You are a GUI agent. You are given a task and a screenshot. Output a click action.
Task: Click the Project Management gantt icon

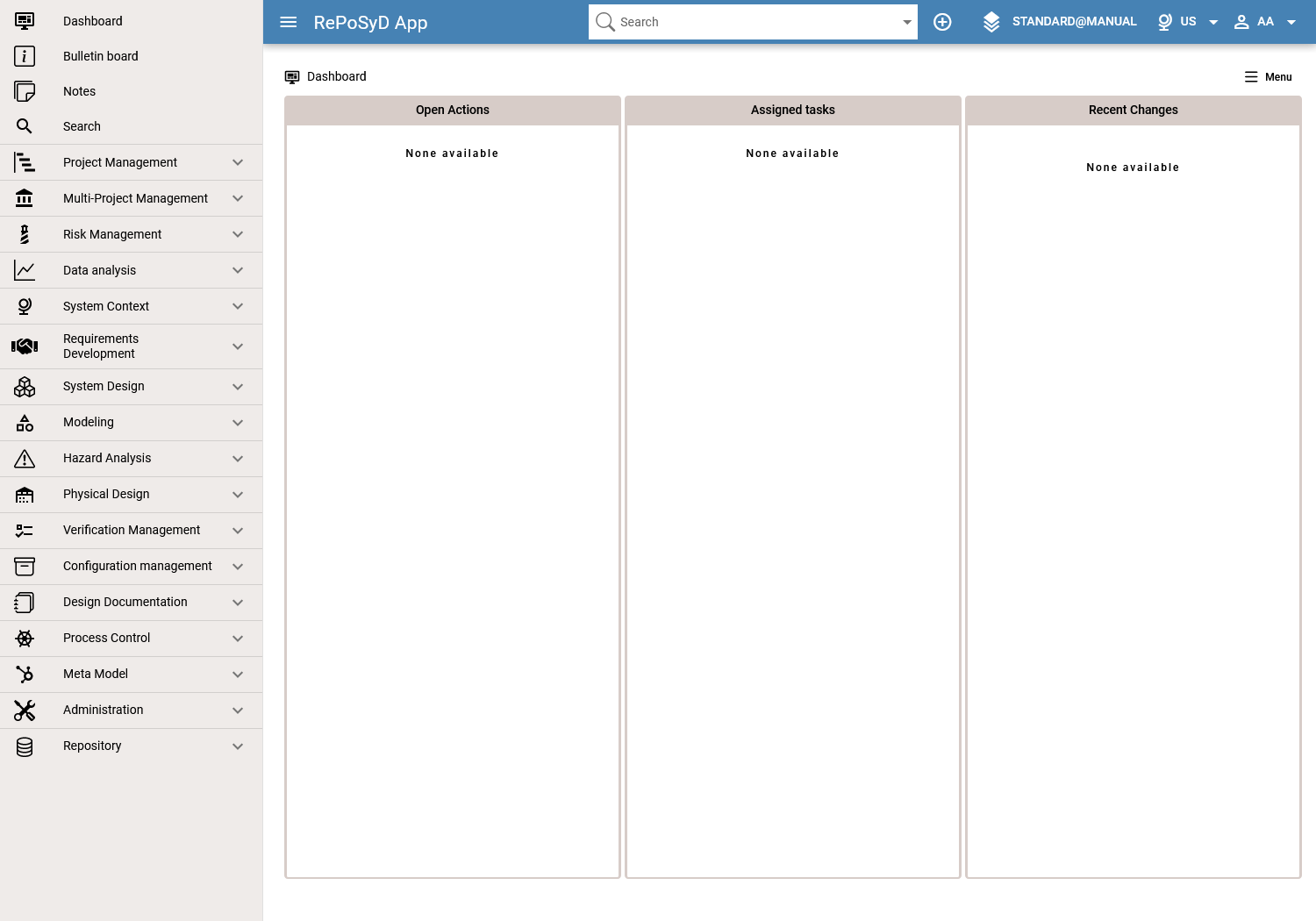(25, 162)
